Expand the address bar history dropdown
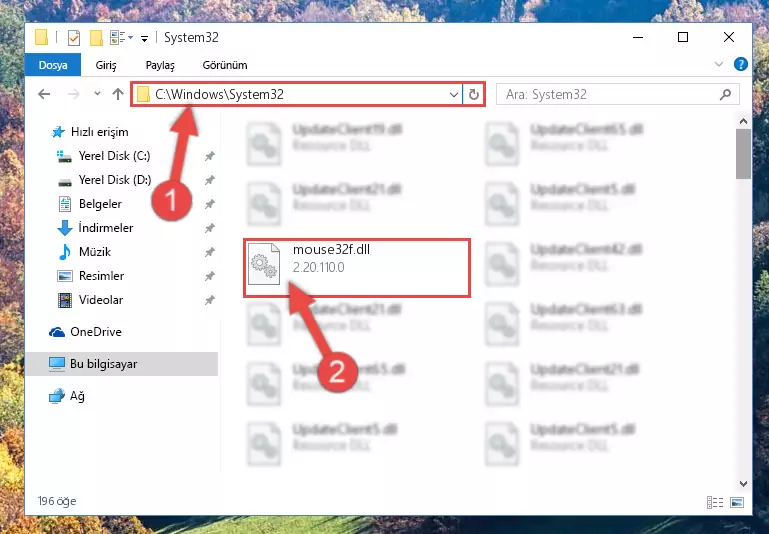 [454, 94]
